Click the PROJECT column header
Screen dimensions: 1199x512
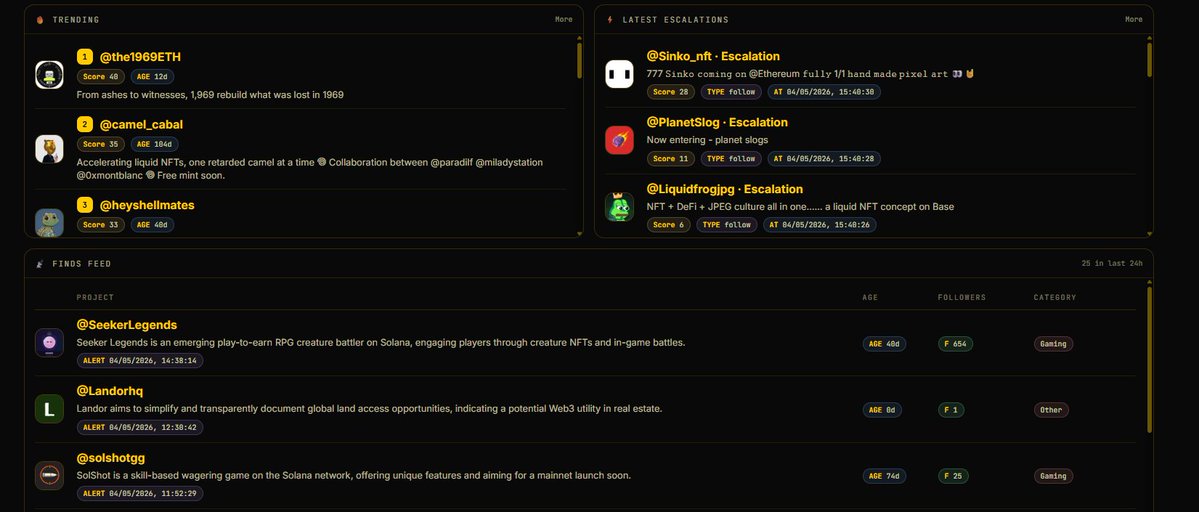pyautogui.click(x=95, y=297)
